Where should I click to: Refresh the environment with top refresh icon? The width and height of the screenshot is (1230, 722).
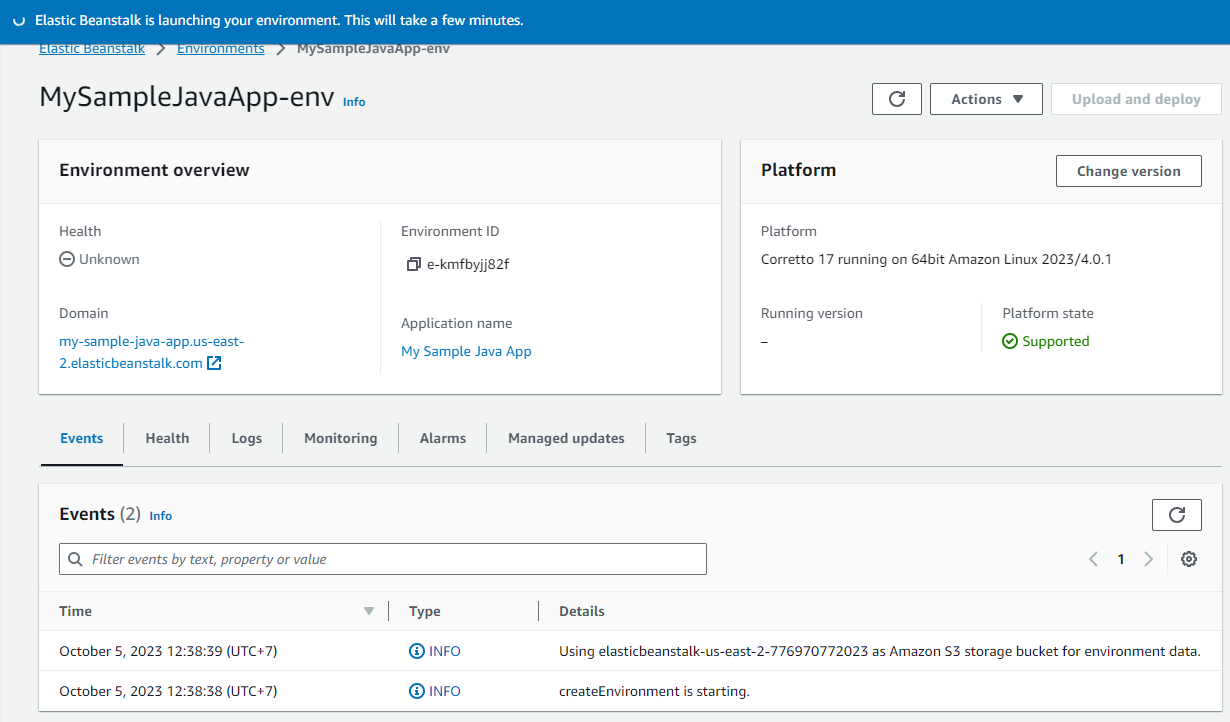point(897,99)
